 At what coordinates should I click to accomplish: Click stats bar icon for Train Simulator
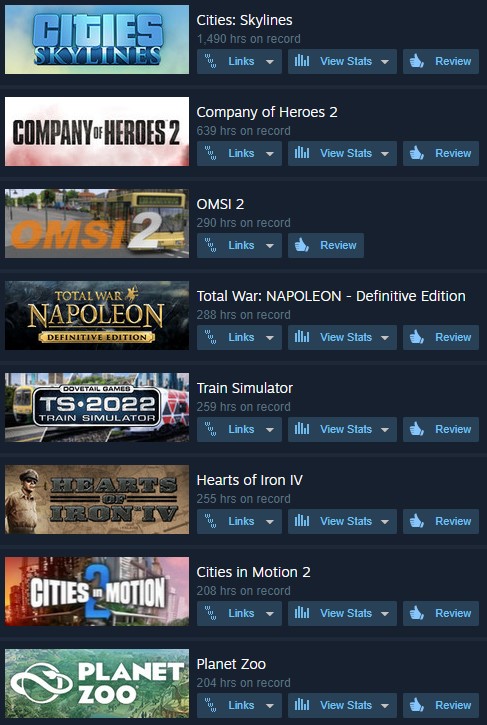point(302,429)
